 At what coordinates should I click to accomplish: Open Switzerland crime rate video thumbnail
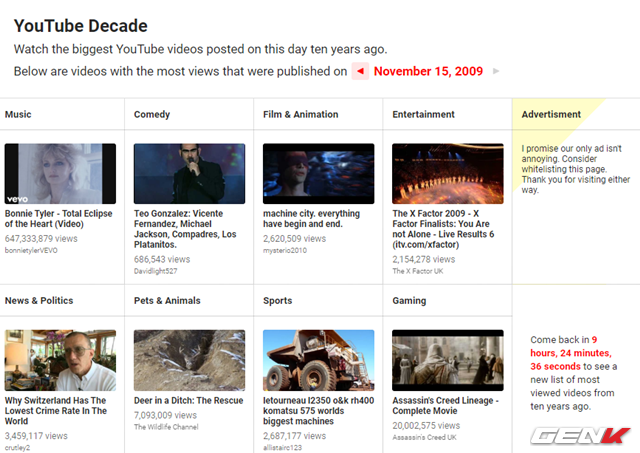tap(60, 360)
